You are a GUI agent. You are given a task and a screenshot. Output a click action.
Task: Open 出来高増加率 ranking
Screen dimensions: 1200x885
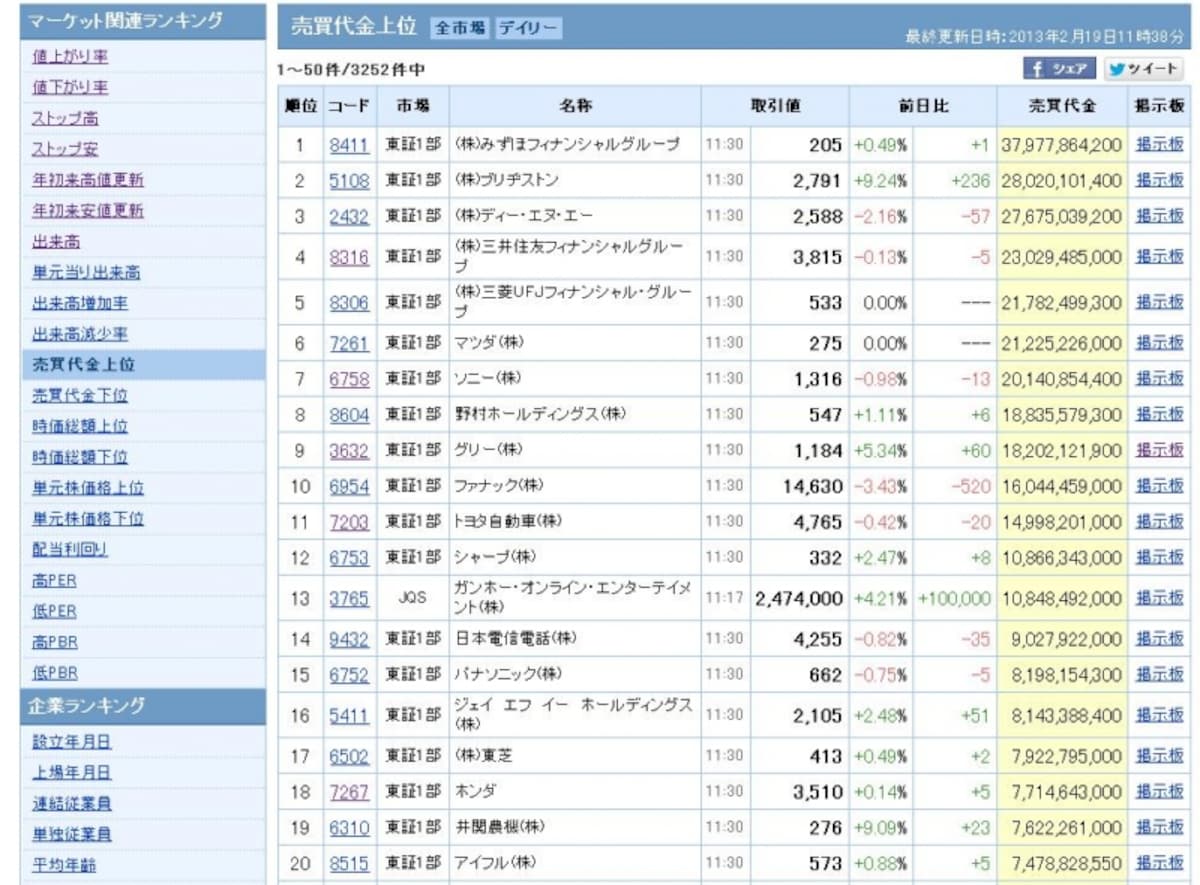pos(80,303)
